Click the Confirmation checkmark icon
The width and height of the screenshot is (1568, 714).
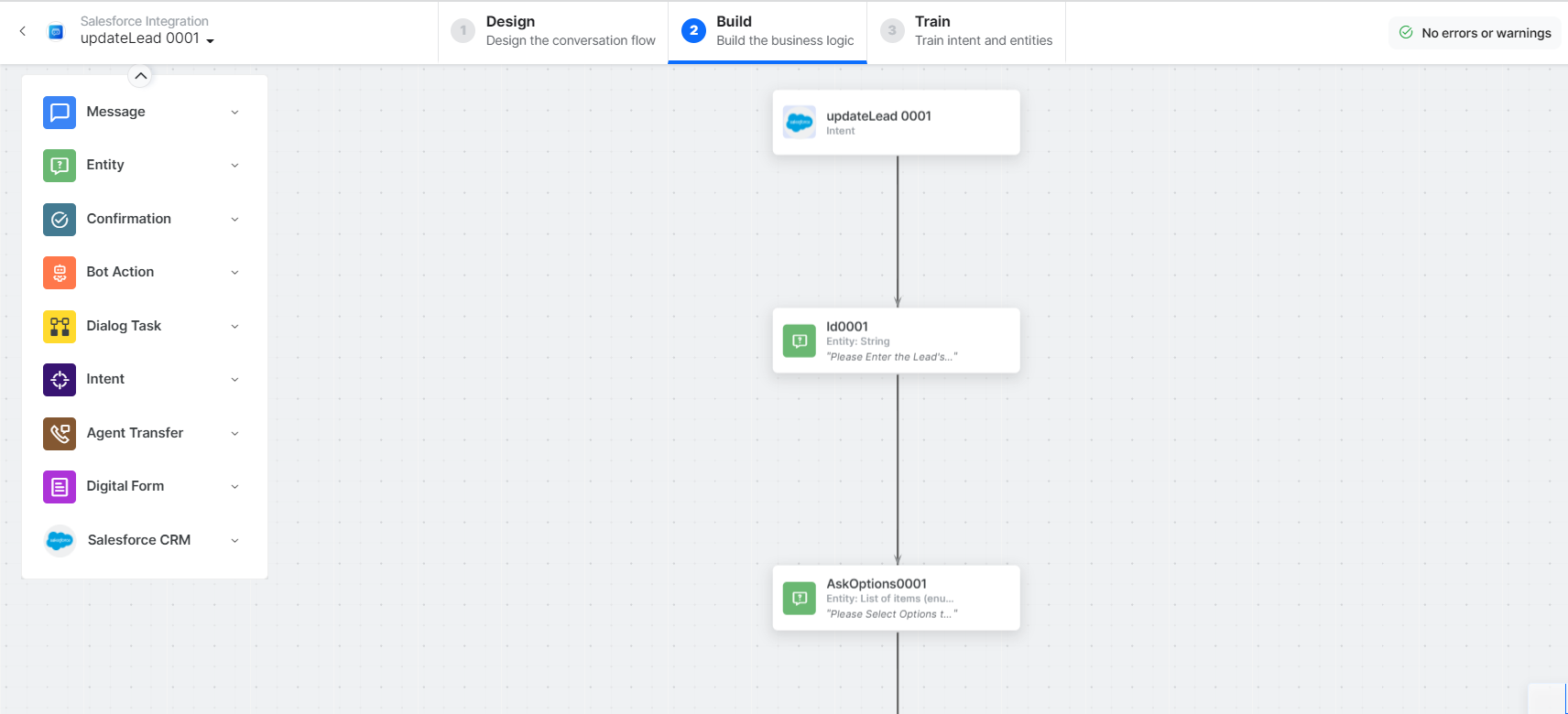(x=60, y=220)
